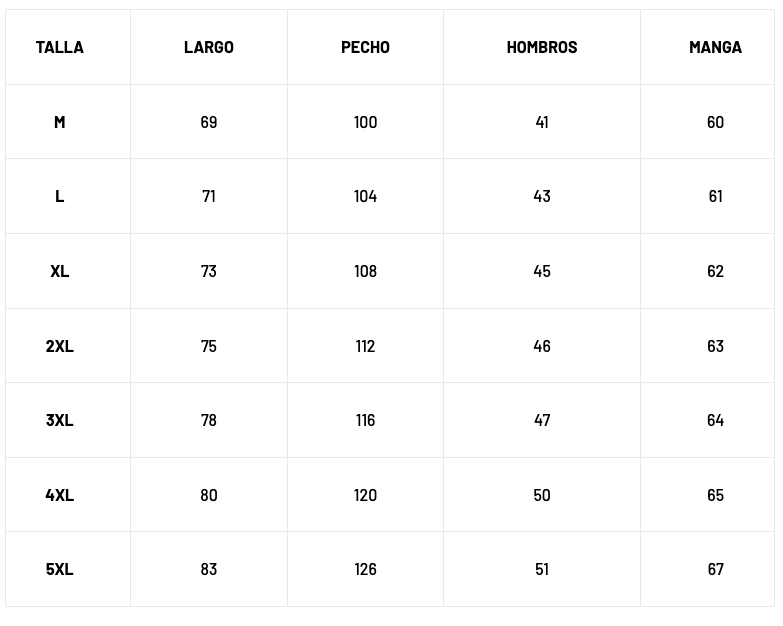Select the MANGA column header
The height and width of the screenshot is (626, 783).
(715, 47)
